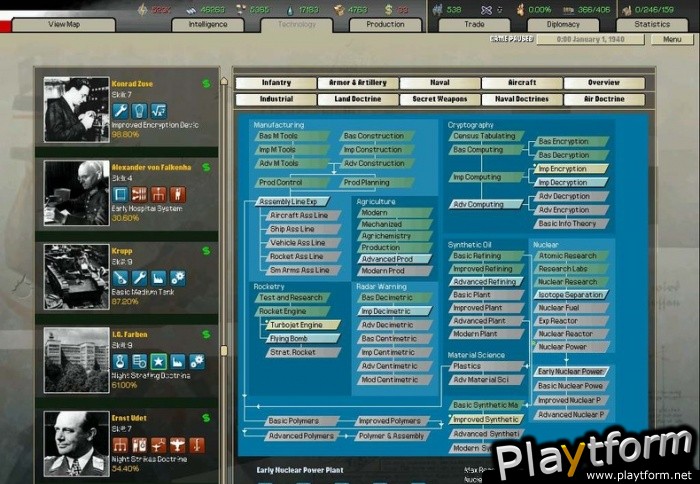The height and width of the screenshot is (484, 700).
Task: Click the green dollar sign next to Krupp
Action: (x=206, y=251)
